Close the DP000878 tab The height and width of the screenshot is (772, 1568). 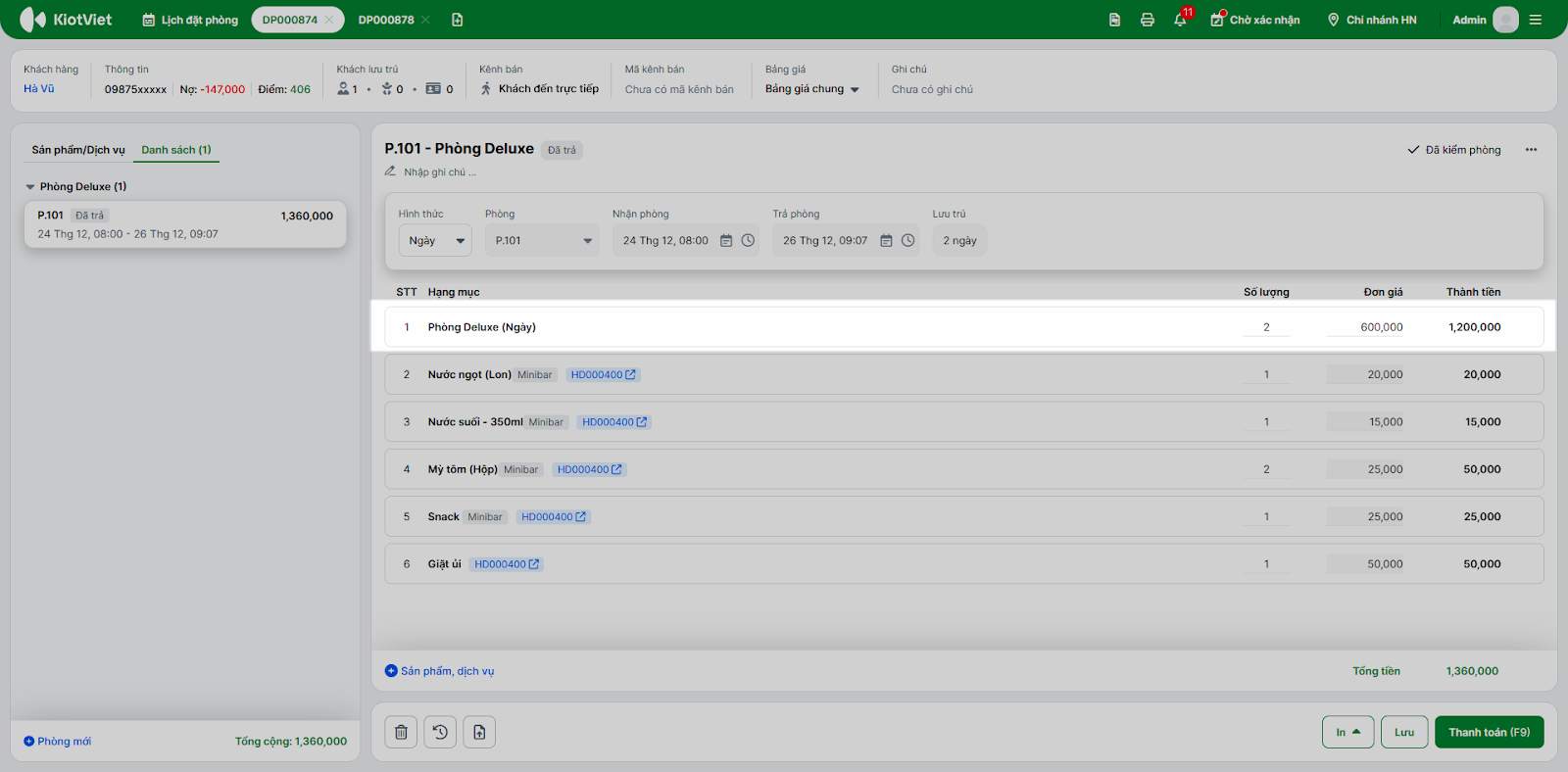coord(425,20)
